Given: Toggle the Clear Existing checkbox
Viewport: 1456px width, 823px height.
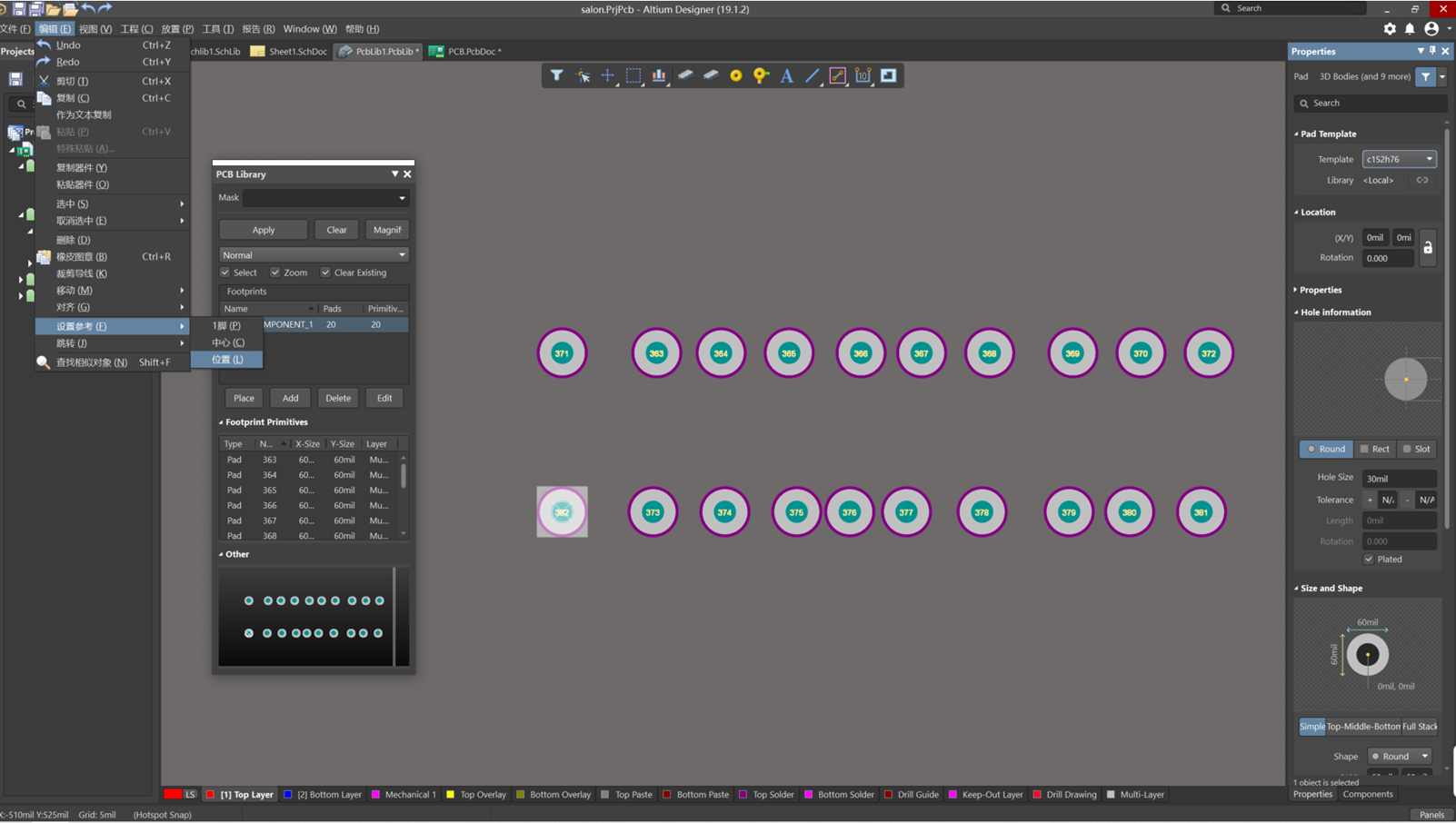Looking at the screenshot, I should pos(325,273).
